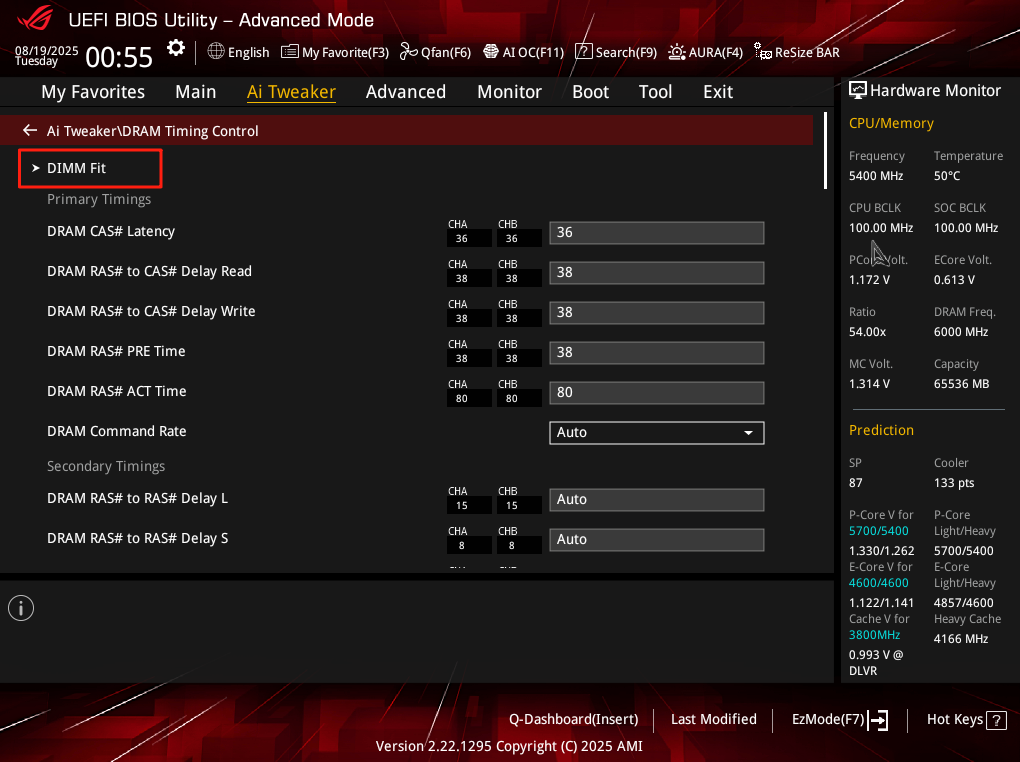Click DRAM RAS# PRE Time input field
This screenshot has width=1020, height=762.
656,353
